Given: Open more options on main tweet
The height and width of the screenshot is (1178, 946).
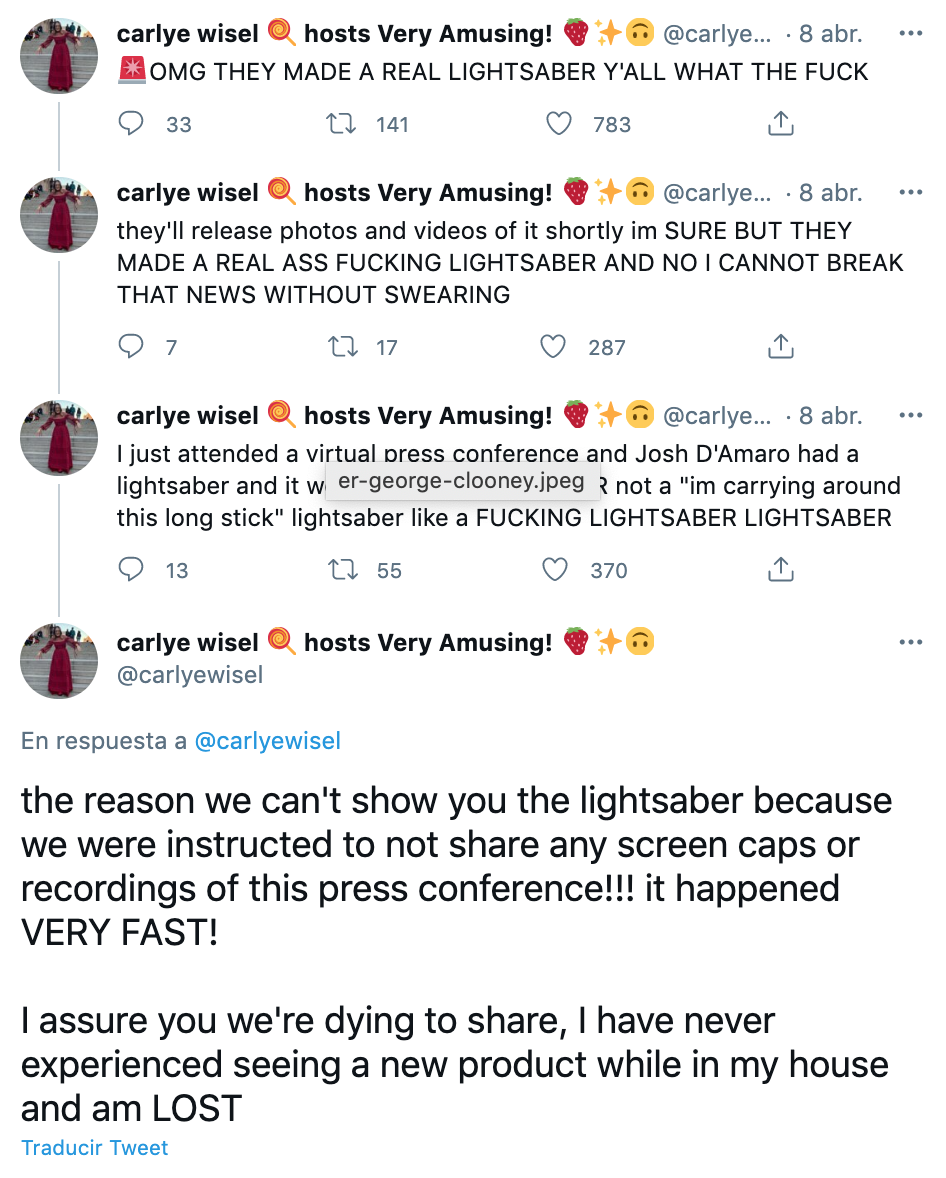Looking at the screenshot, I should 910,642.
